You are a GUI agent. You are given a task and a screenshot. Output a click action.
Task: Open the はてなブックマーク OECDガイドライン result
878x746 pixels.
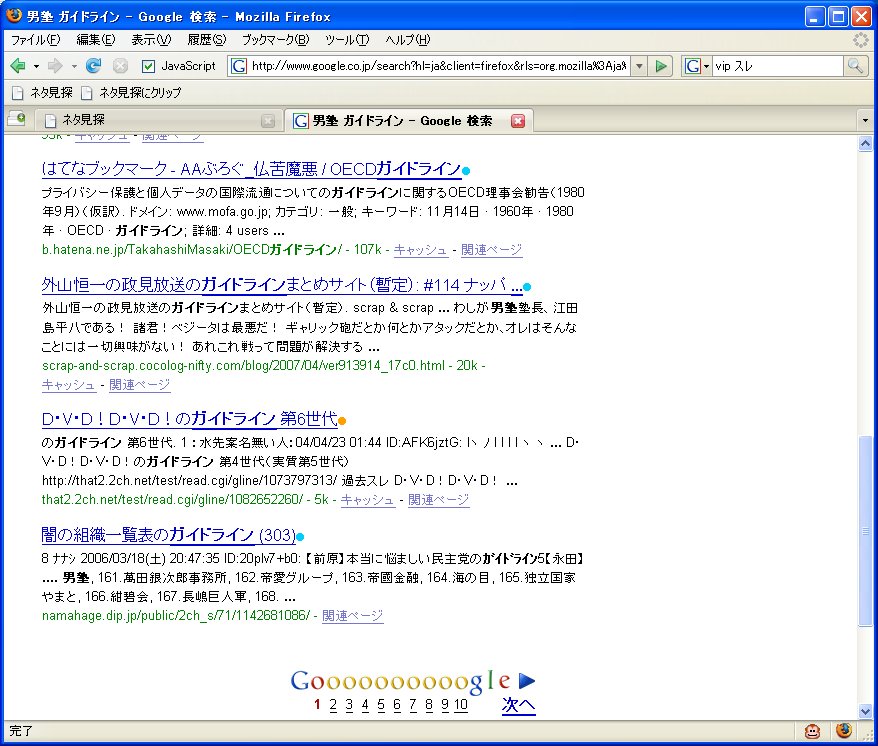251,169
